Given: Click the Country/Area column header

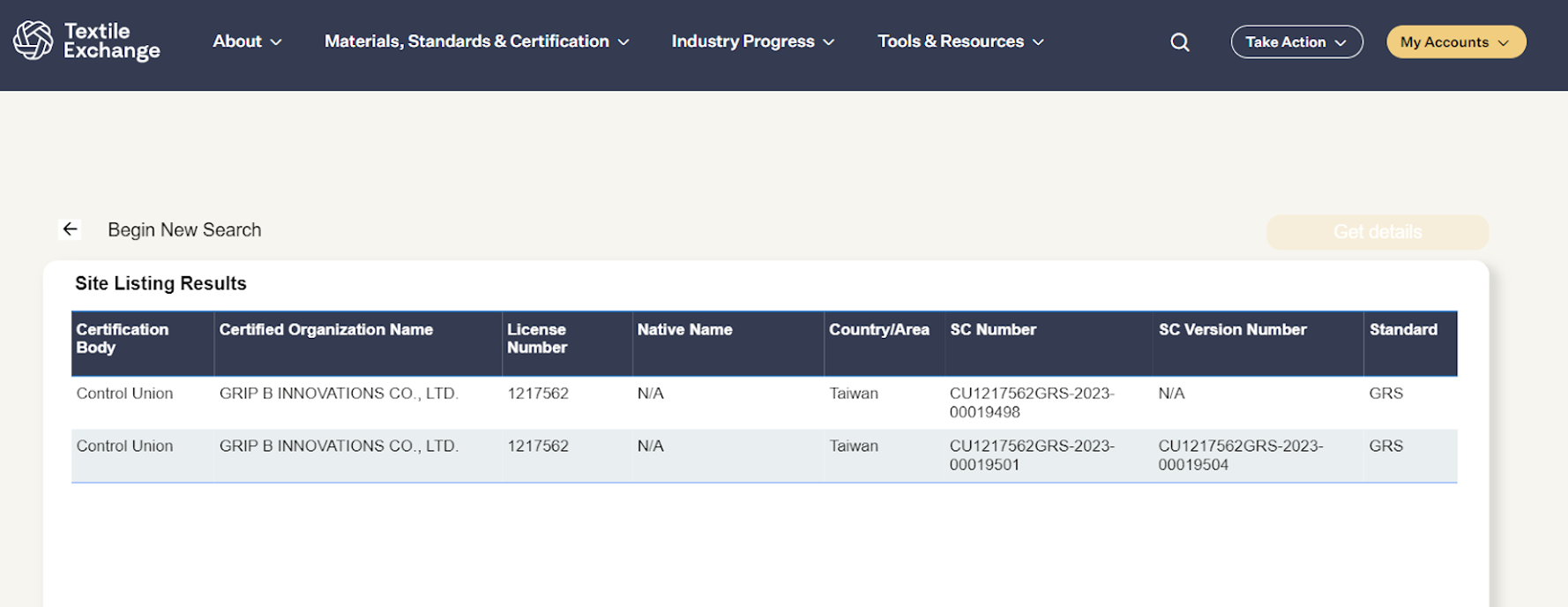Looking at the screenshot, I should [x=878, y=330].
